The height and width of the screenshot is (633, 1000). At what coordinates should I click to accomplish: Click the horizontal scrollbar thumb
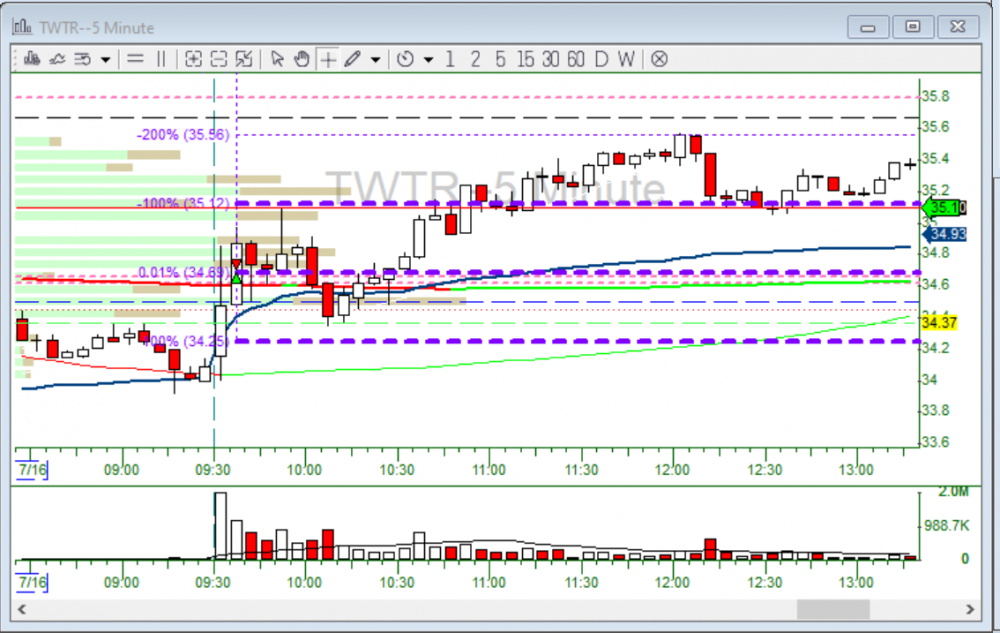pyautogui.click(x=832, y=608)
